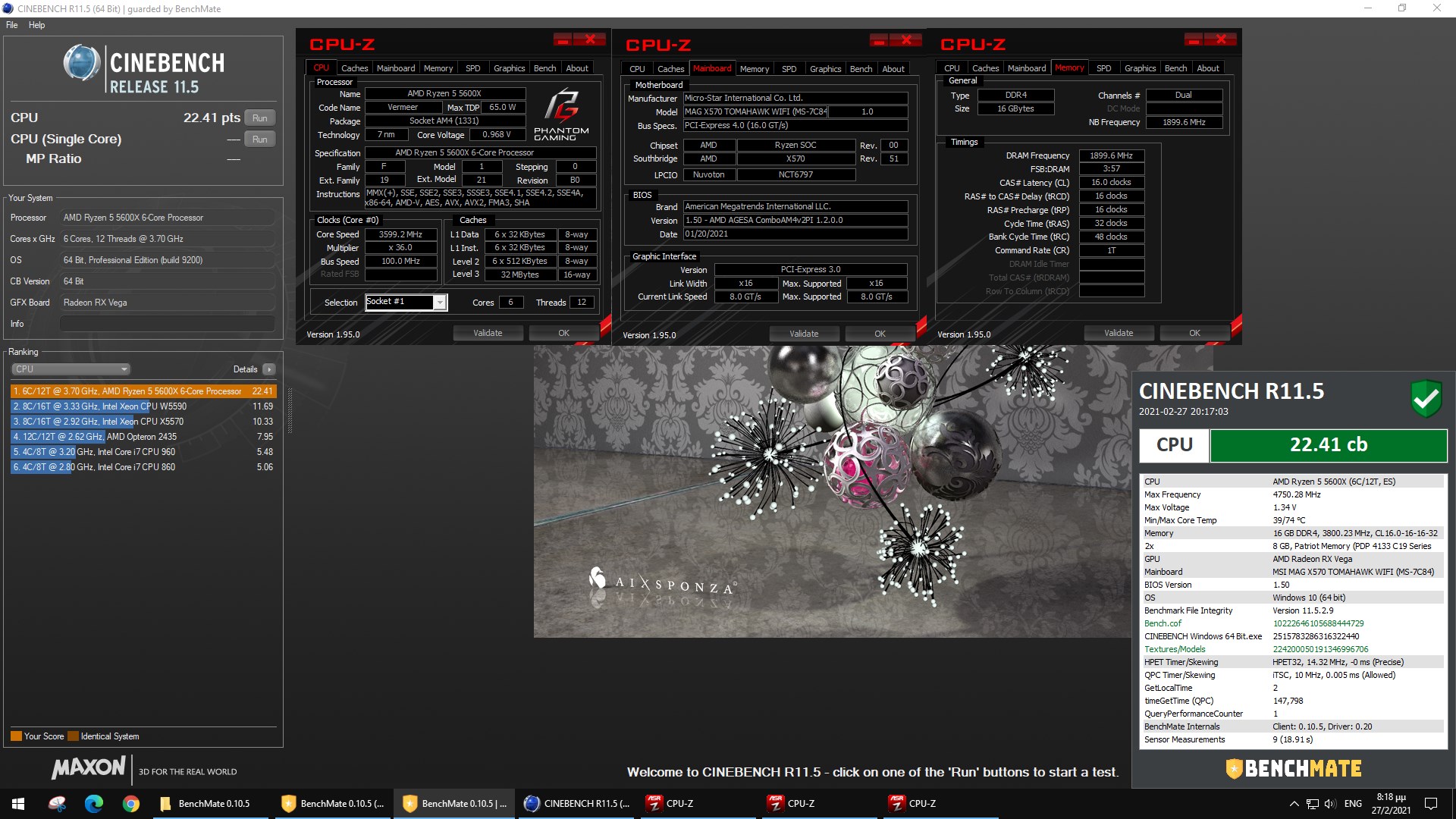
Task: Open Mainboard tab in Memory CPU-Z window
Action: (x=1027, y=68)
